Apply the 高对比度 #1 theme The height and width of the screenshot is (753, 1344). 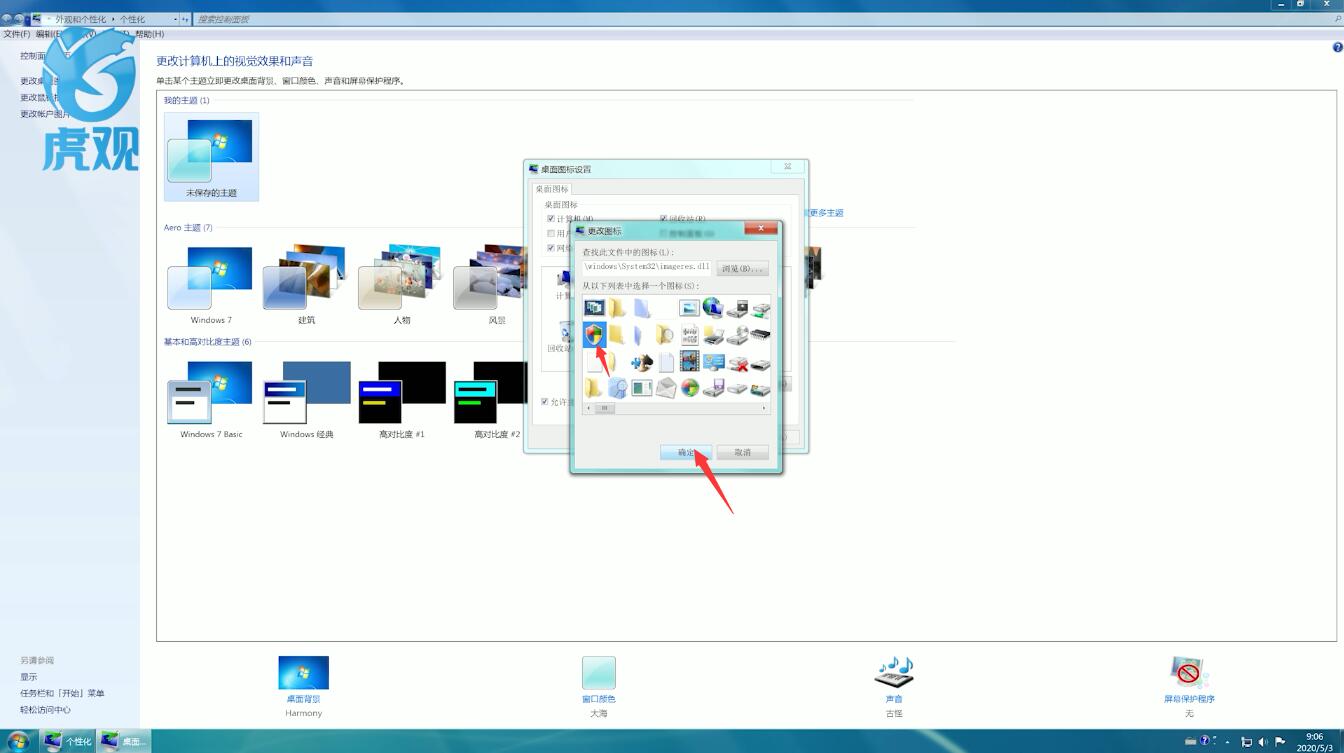pos(401,400)
